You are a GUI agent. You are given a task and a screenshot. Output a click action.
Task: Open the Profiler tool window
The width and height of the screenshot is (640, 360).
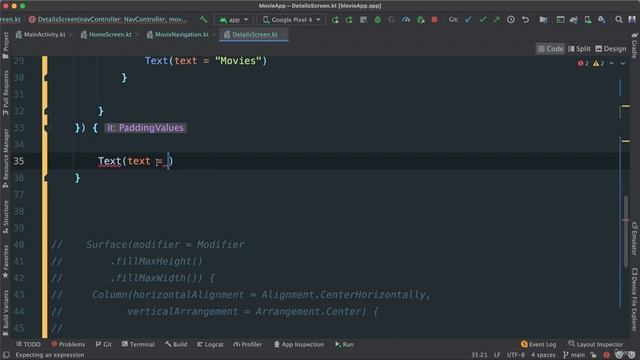tap(248, 344)
